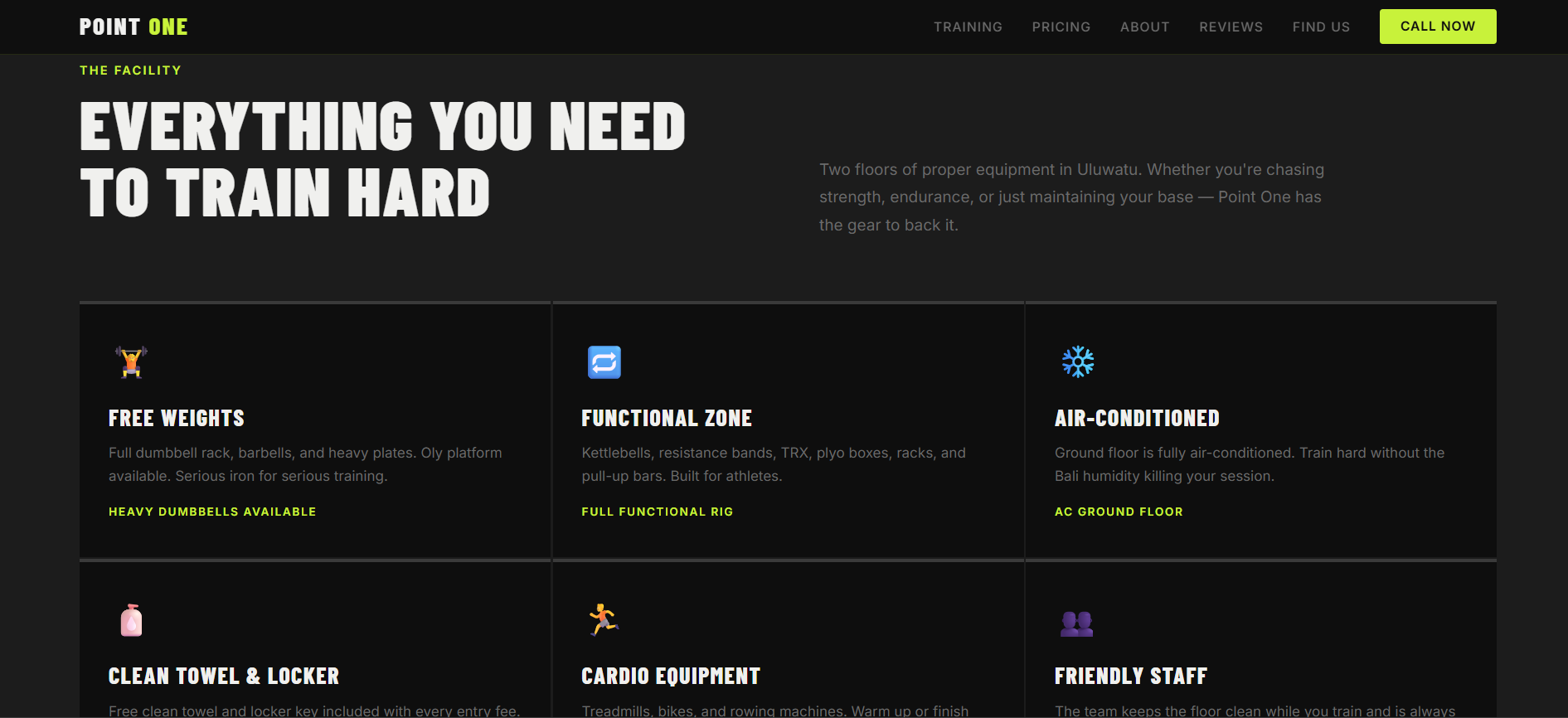Click the snowflake icon above Air-Conditioned
Screen dimensions: 1568x718
pyautogui.click(x=1078, y=362)
